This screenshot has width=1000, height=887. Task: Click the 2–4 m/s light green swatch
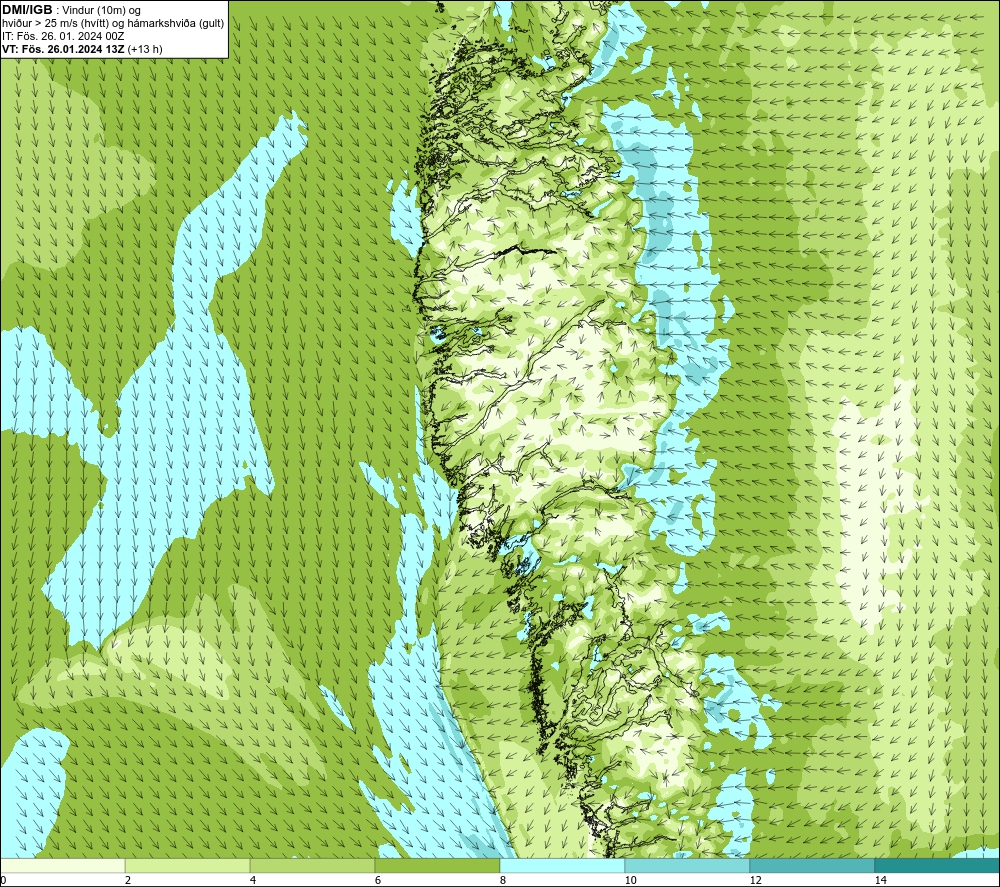[x=188, y=866]
